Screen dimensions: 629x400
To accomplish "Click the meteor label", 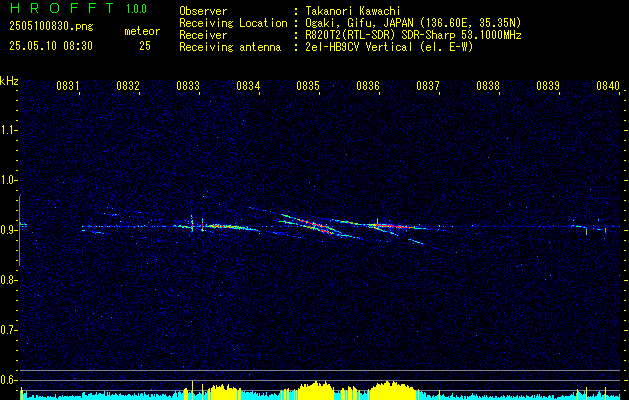I will 142,31.
